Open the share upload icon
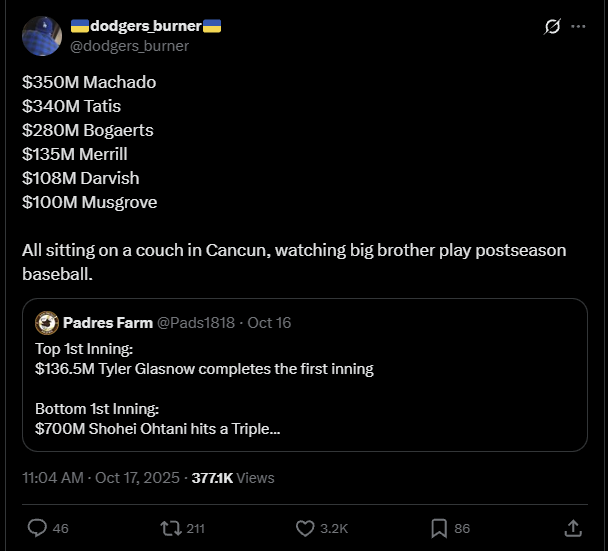This screenshot has height=551, width=608. coord(573,527)
